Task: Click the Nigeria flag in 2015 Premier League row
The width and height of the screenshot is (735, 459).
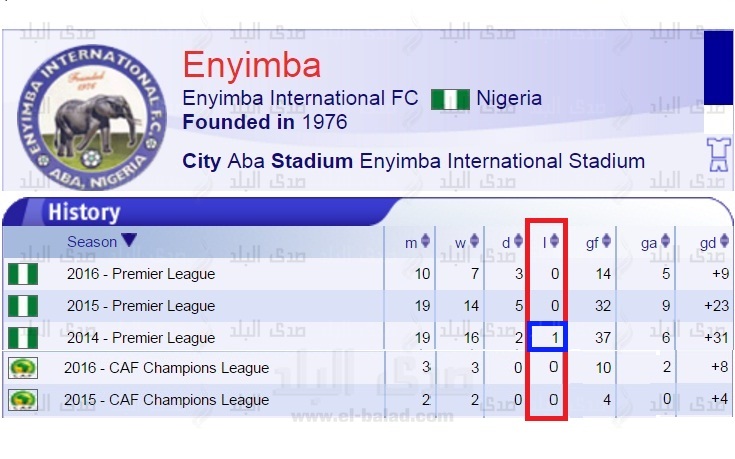Action: click(x=23, y=306)
